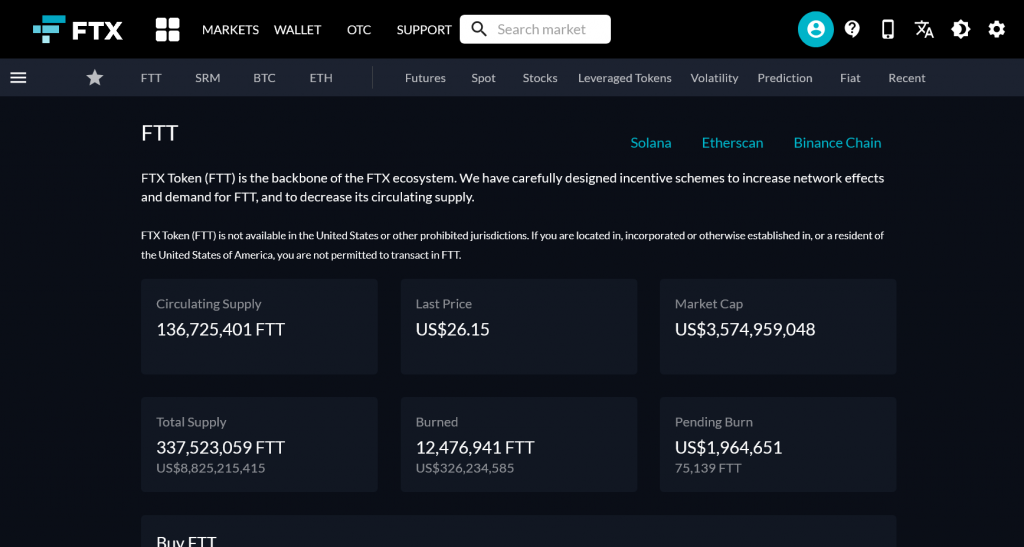Click the search magnifier icon
The width and height of the screenshot is (1024, 547).
click(x=479, y=29)
